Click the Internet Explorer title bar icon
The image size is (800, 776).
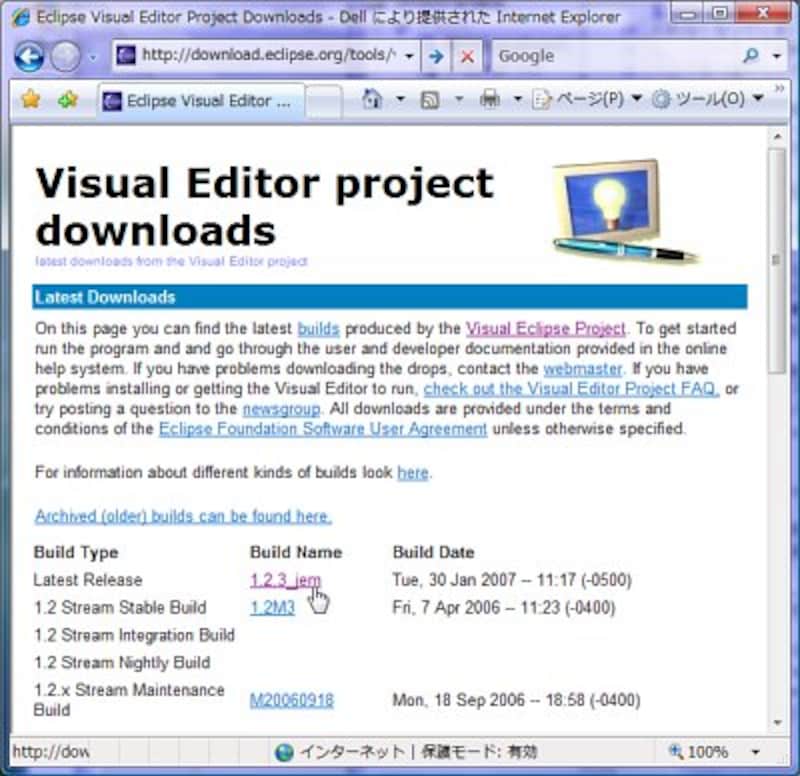point(20,17)
